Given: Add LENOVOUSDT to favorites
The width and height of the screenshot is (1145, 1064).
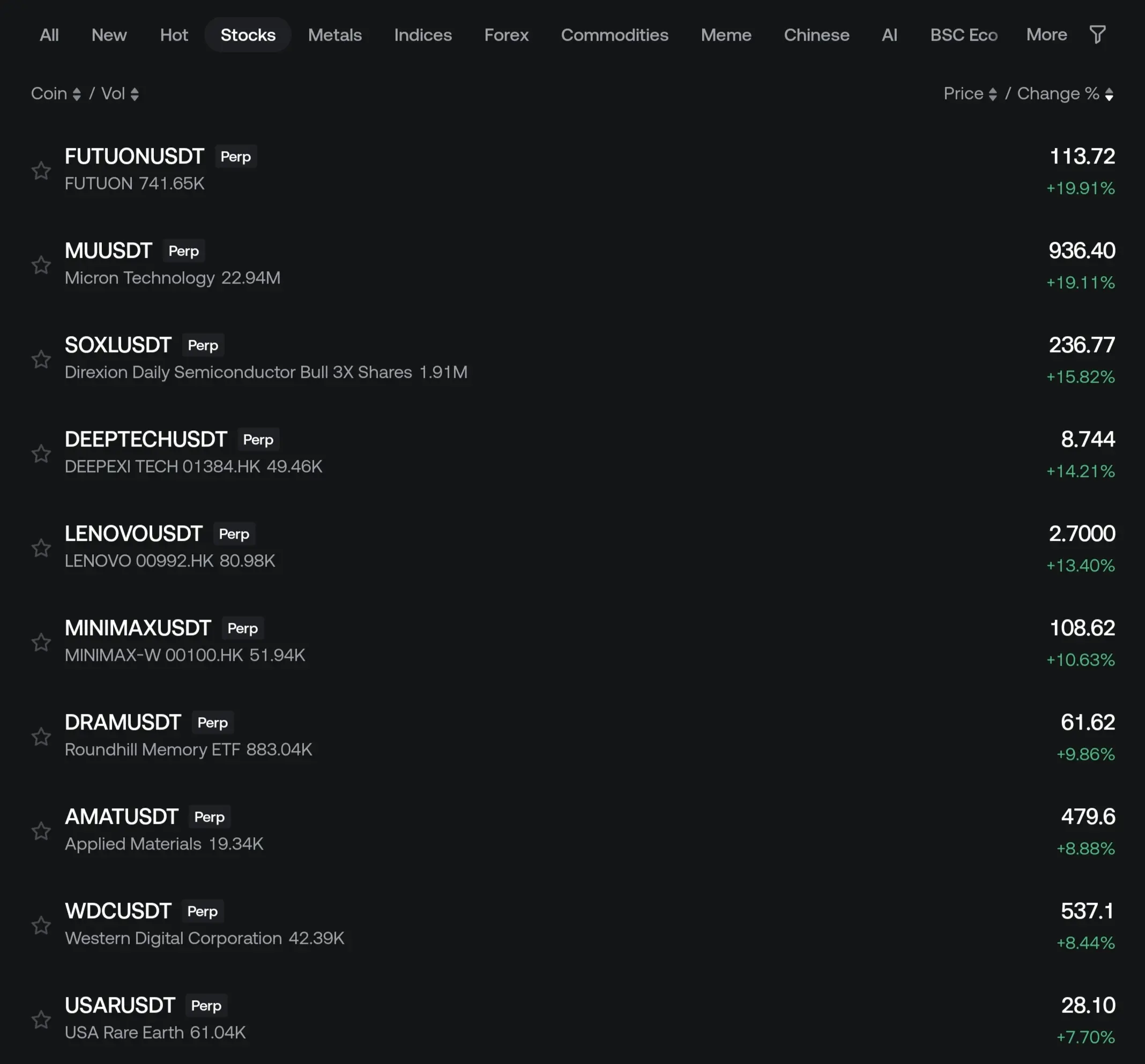Looking at the screenshot, I should pos(41,548).
